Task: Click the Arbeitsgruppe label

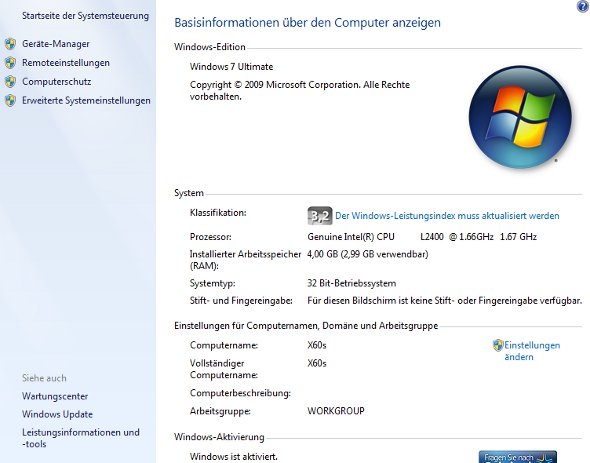Action: [x=220, y=411]
